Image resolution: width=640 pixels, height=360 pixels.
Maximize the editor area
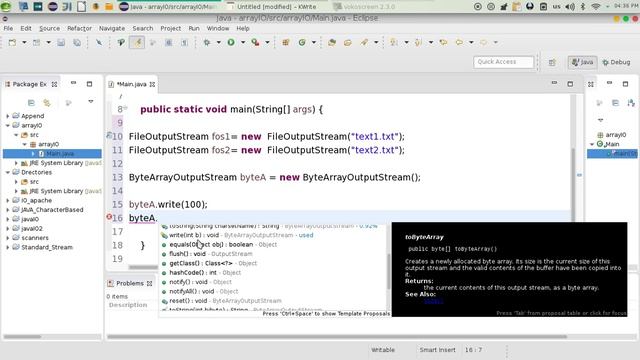tap(570, 84)
